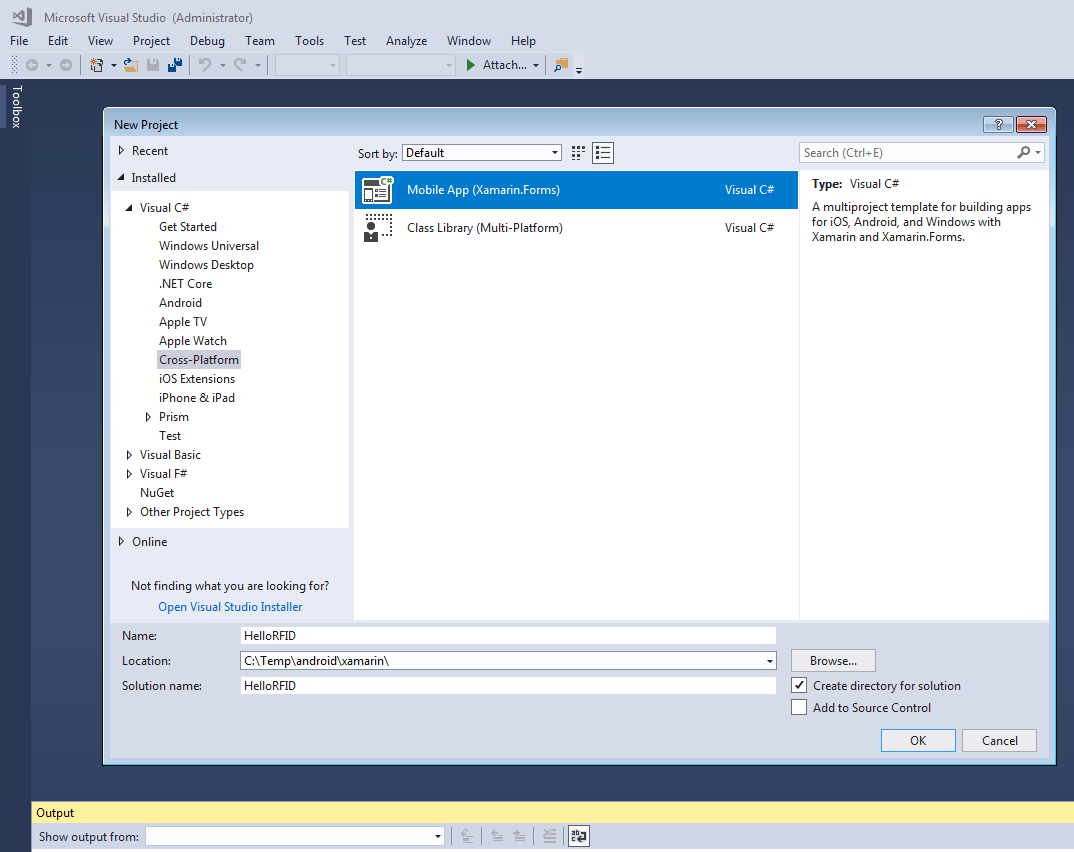The height and width of the screenshot is (852, 1074).
Task: Click the Browse... button
Action: point(833,661)
